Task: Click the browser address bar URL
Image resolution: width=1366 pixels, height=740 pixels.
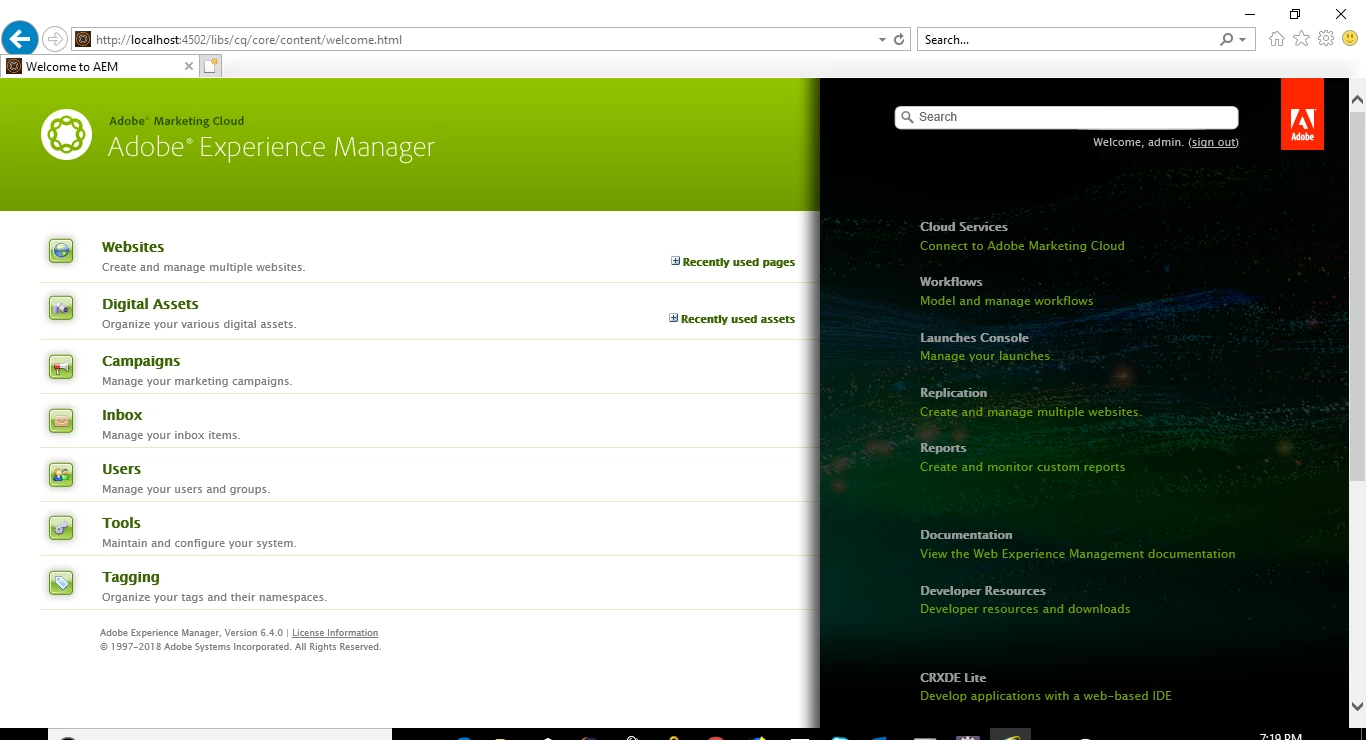Action: tap(249, 40)
